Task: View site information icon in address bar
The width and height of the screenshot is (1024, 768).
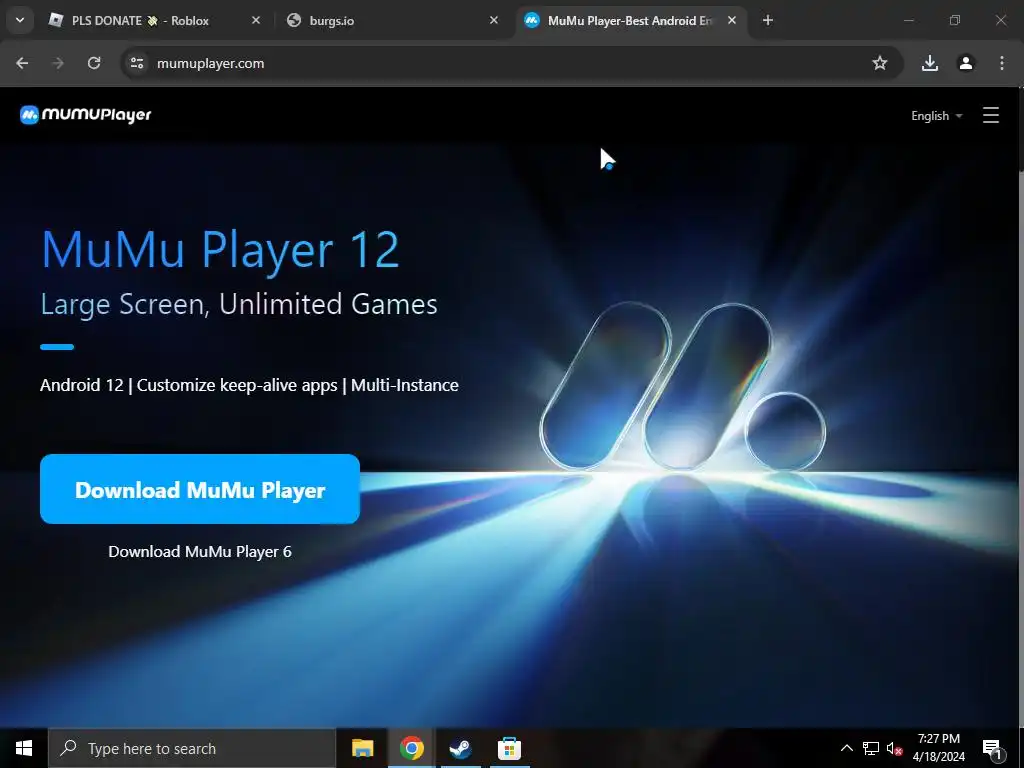Action: pos(137,63)
